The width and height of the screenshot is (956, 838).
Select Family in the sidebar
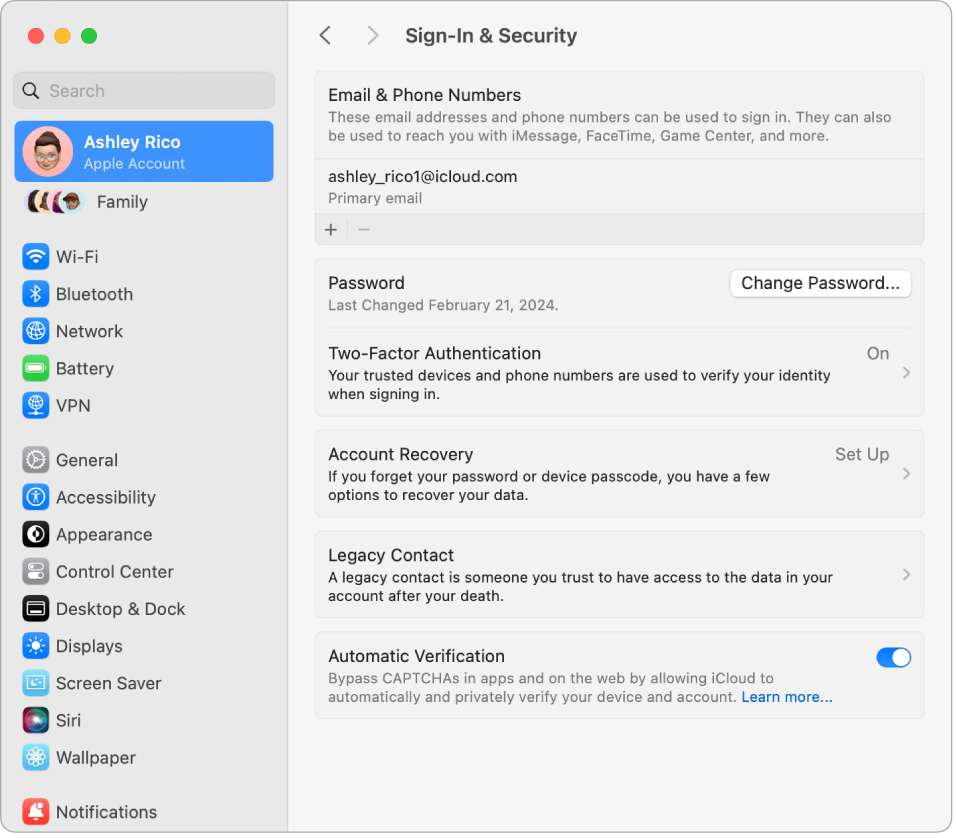click(122, 202)
